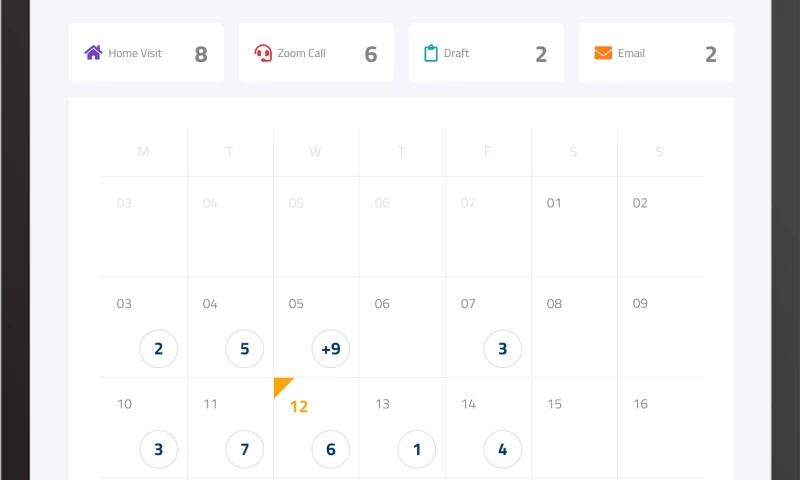The image size is (800, 480).
Task: Open the 7 events badge on day 11
Action: click(x=245, y=449)
